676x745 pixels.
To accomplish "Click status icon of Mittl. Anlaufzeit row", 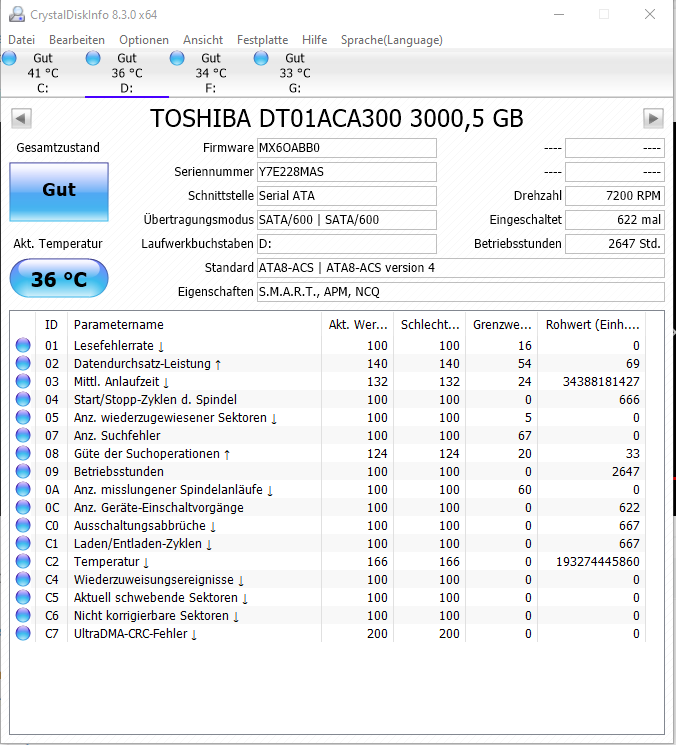I will [23, 381].
